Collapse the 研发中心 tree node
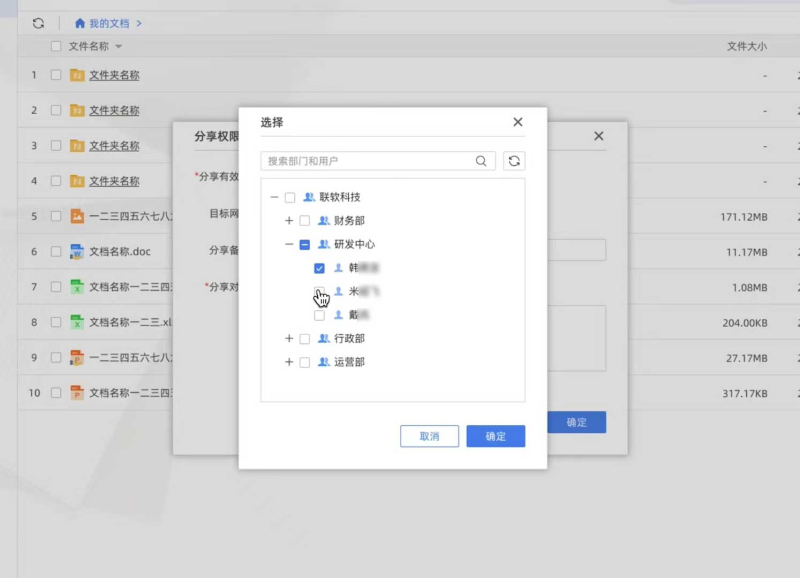The height and width of the screenshot is (578, 800). 289,244
